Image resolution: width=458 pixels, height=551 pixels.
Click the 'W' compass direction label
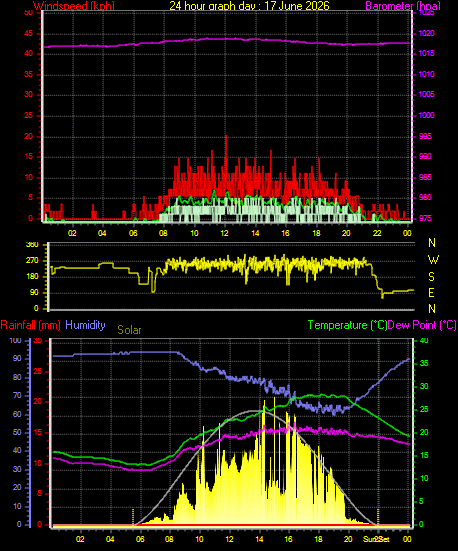[433, 260]
